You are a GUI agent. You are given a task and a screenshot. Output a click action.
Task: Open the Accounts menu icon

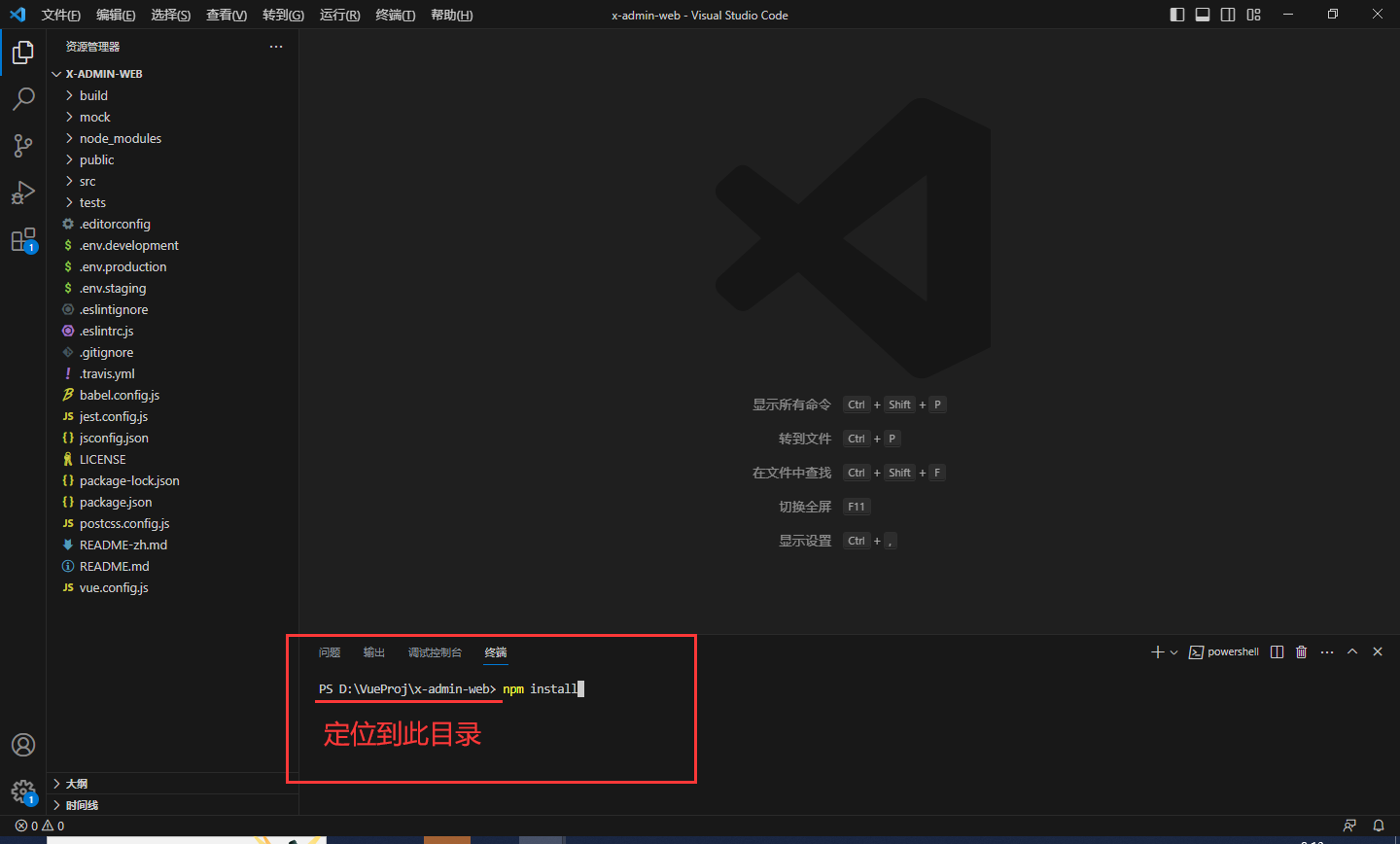(23, 745)
